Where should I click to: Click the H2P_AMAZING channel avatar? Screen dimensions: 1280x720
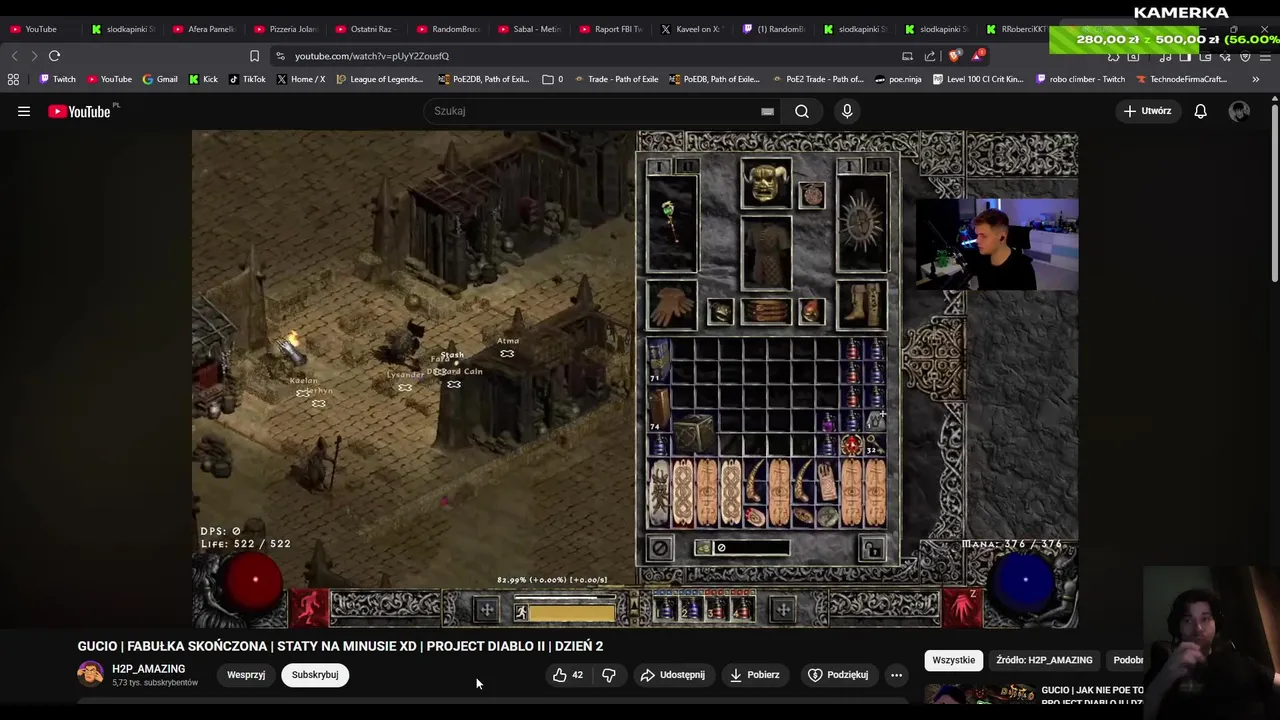coord(90,674)
